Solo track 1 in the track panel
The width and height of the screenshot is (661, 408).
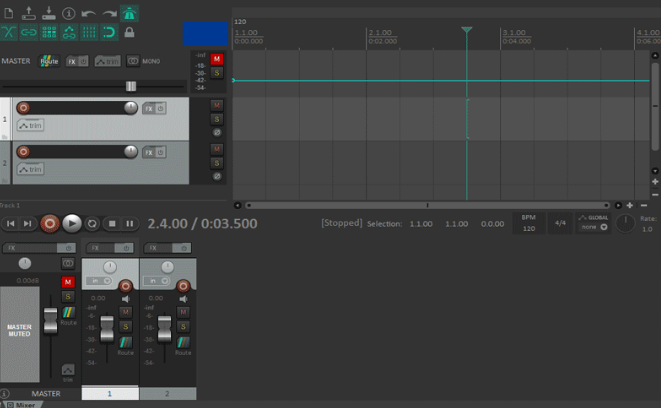217,119
